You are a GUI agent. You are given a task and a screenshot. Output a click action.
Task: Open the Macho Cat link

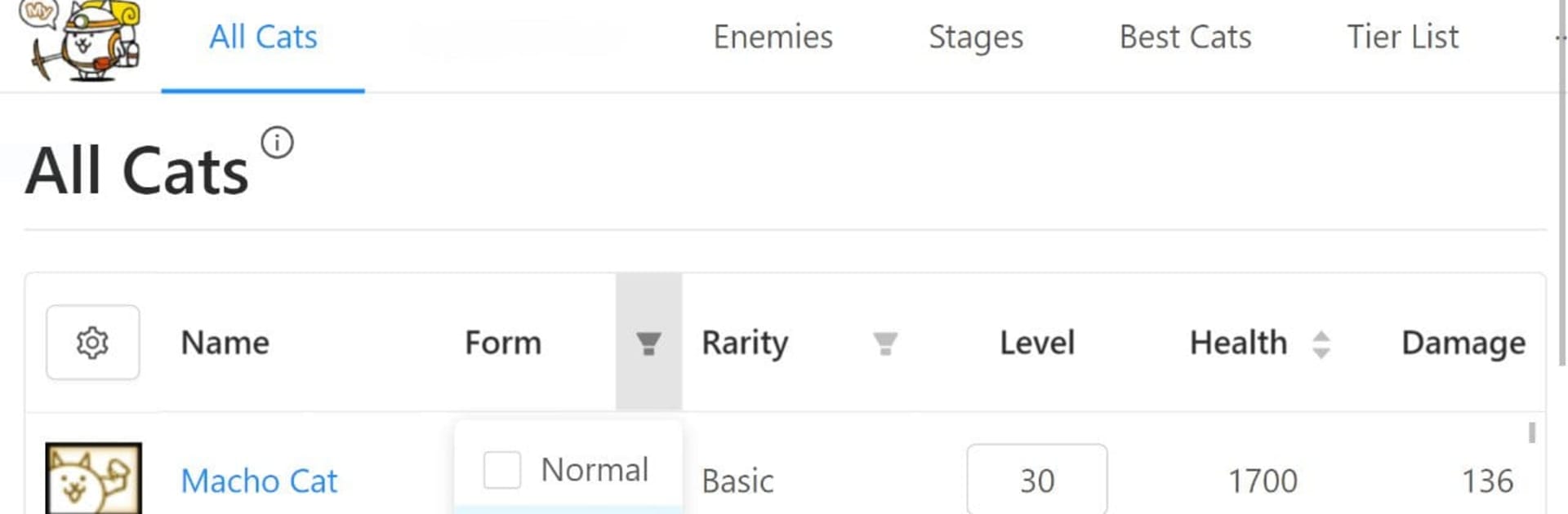click(x=259, y=481)
